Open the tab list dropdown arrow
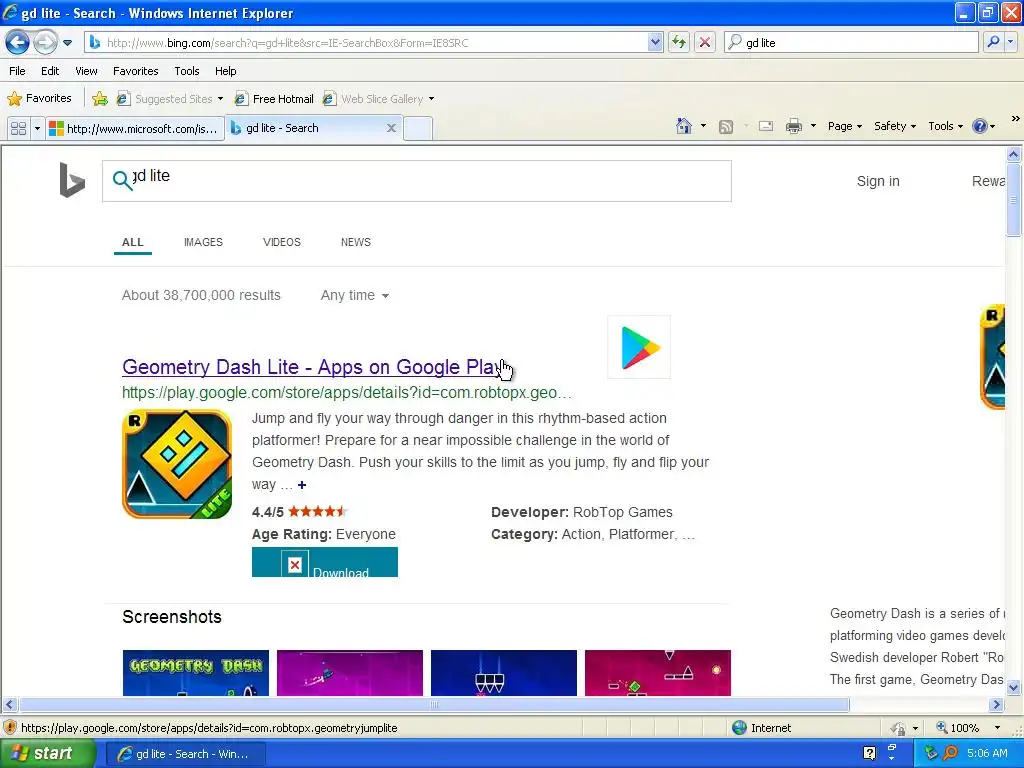Image resolution: width=1024 pixels, height=768 pixels. pos(37,128)
